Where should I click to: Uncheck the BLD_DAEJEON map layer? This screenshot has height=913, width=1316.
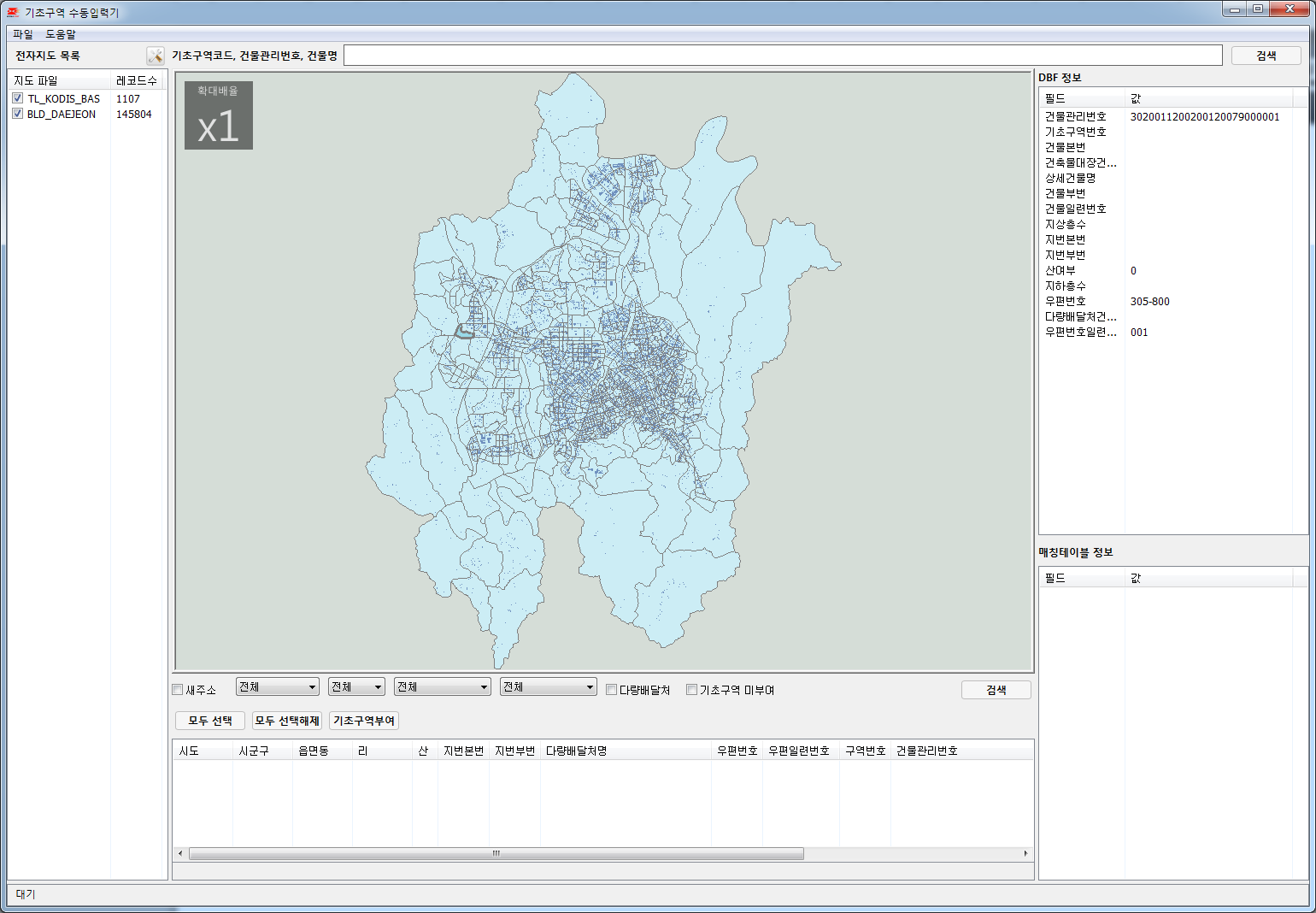pos(18,114)
